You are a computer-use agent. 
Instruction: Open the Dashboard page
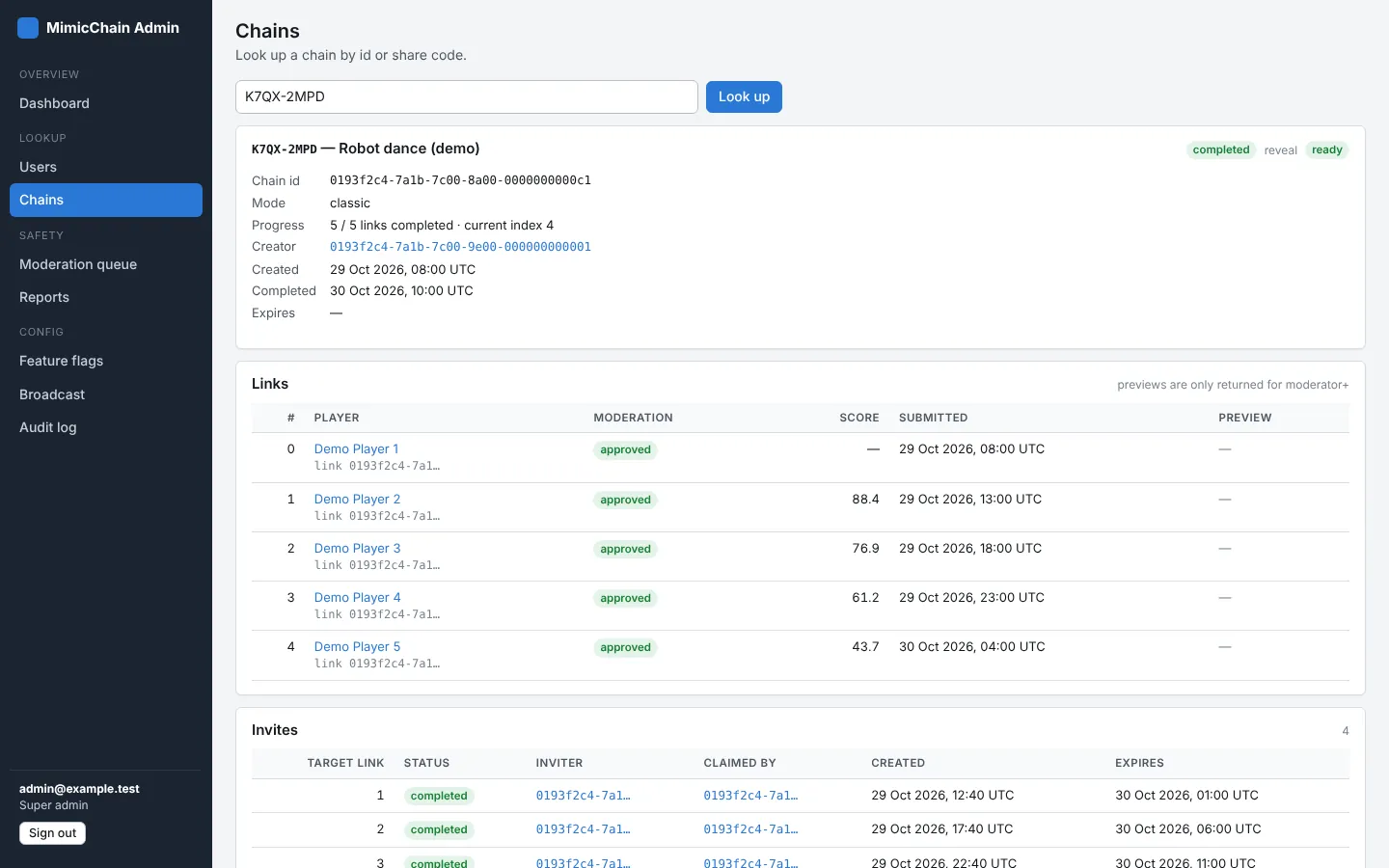click(106, 103)
